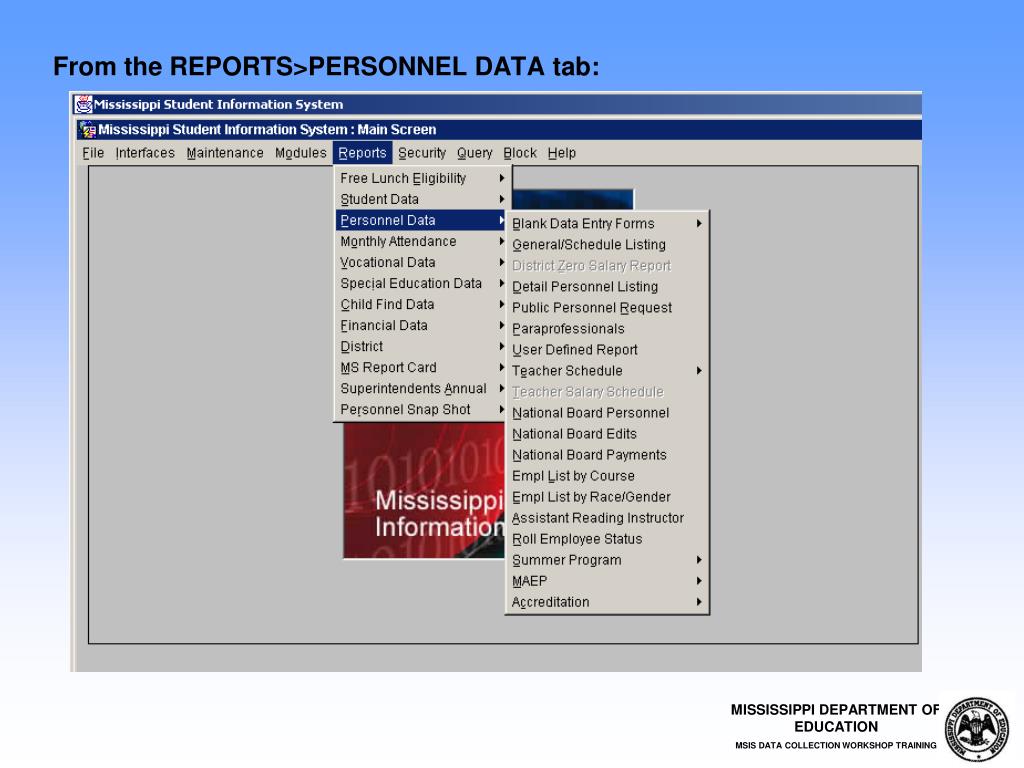1024x768 pixels.
Task: Open the Help menu
Action: pyautogui.click(x=562, y=153)
